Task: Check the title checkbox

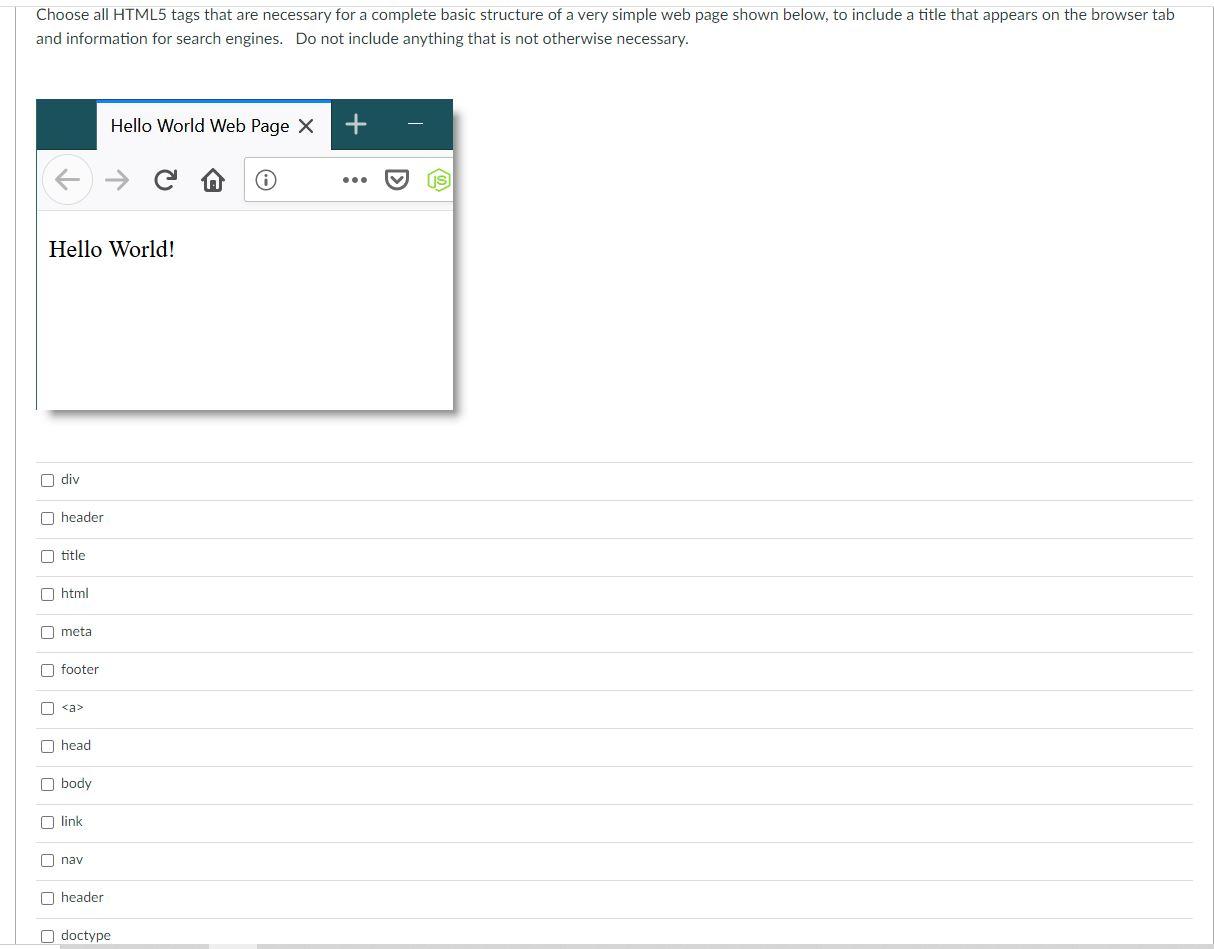Action: coord(47,556)
